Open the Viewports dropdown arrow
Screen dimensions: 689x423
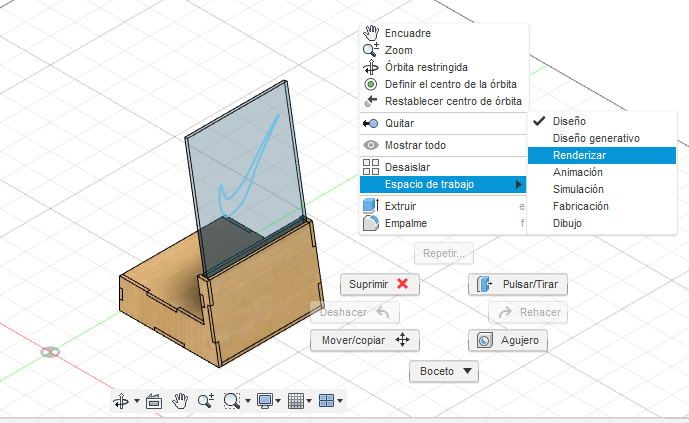click(x=340, y=401)
